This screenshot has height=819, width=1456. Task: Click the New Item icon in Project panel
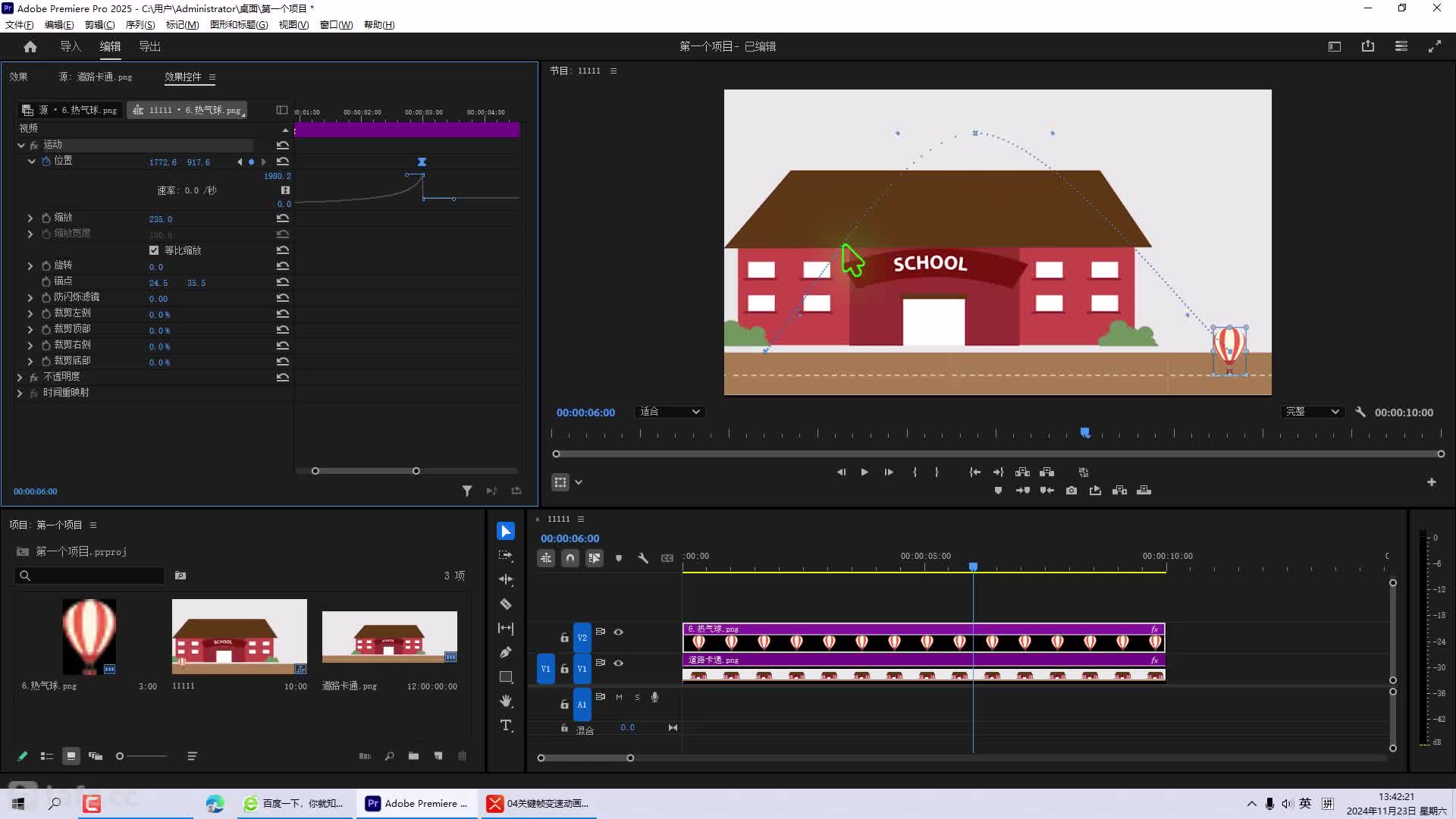pos(438,756)
